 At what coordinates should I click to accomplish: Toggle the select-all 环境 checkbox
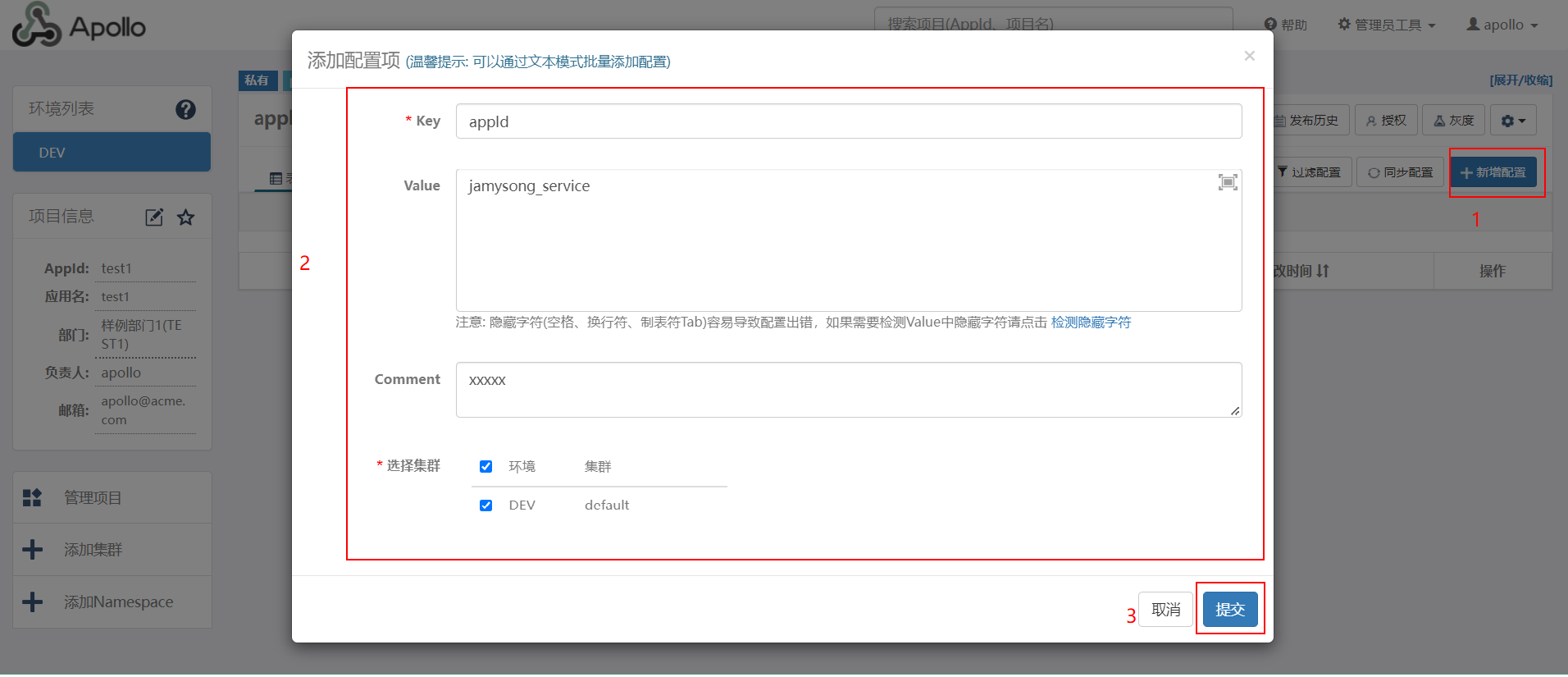pyautogui.click(x=485, y=466)
